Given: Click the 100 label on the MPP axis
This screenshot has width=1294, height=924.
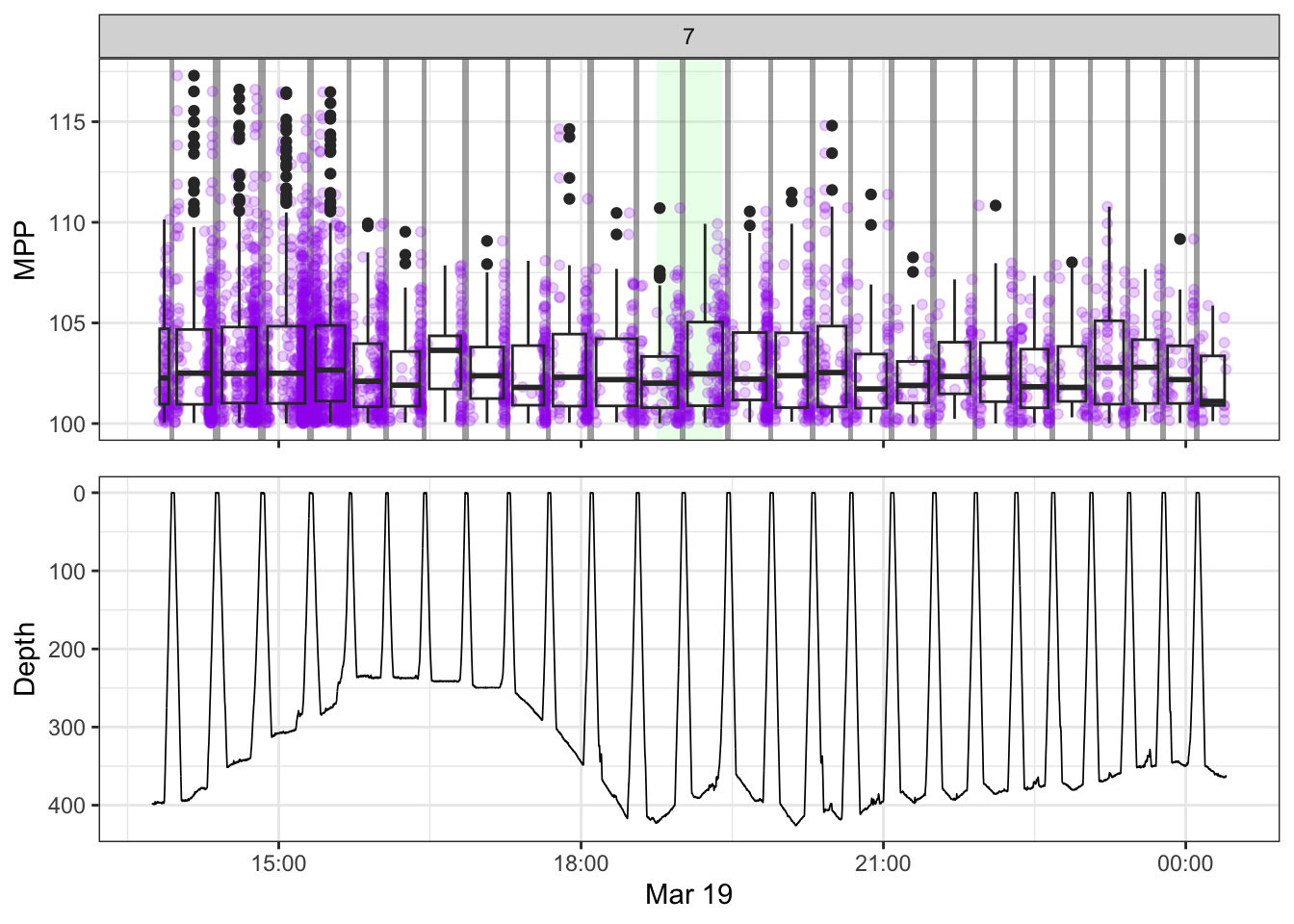Looking at the screenshot, I should coord(67,423).
